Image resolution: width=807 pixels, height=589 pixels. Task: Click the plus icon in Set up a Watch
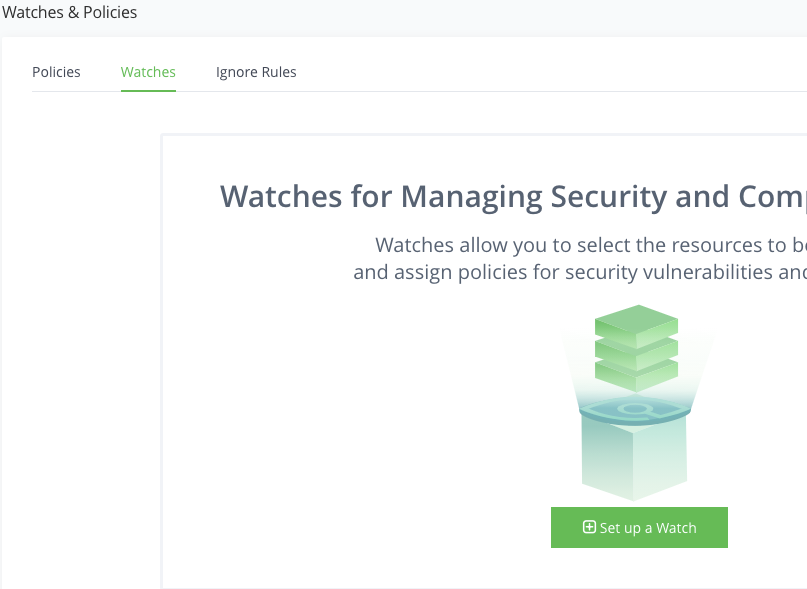[589, 528]
